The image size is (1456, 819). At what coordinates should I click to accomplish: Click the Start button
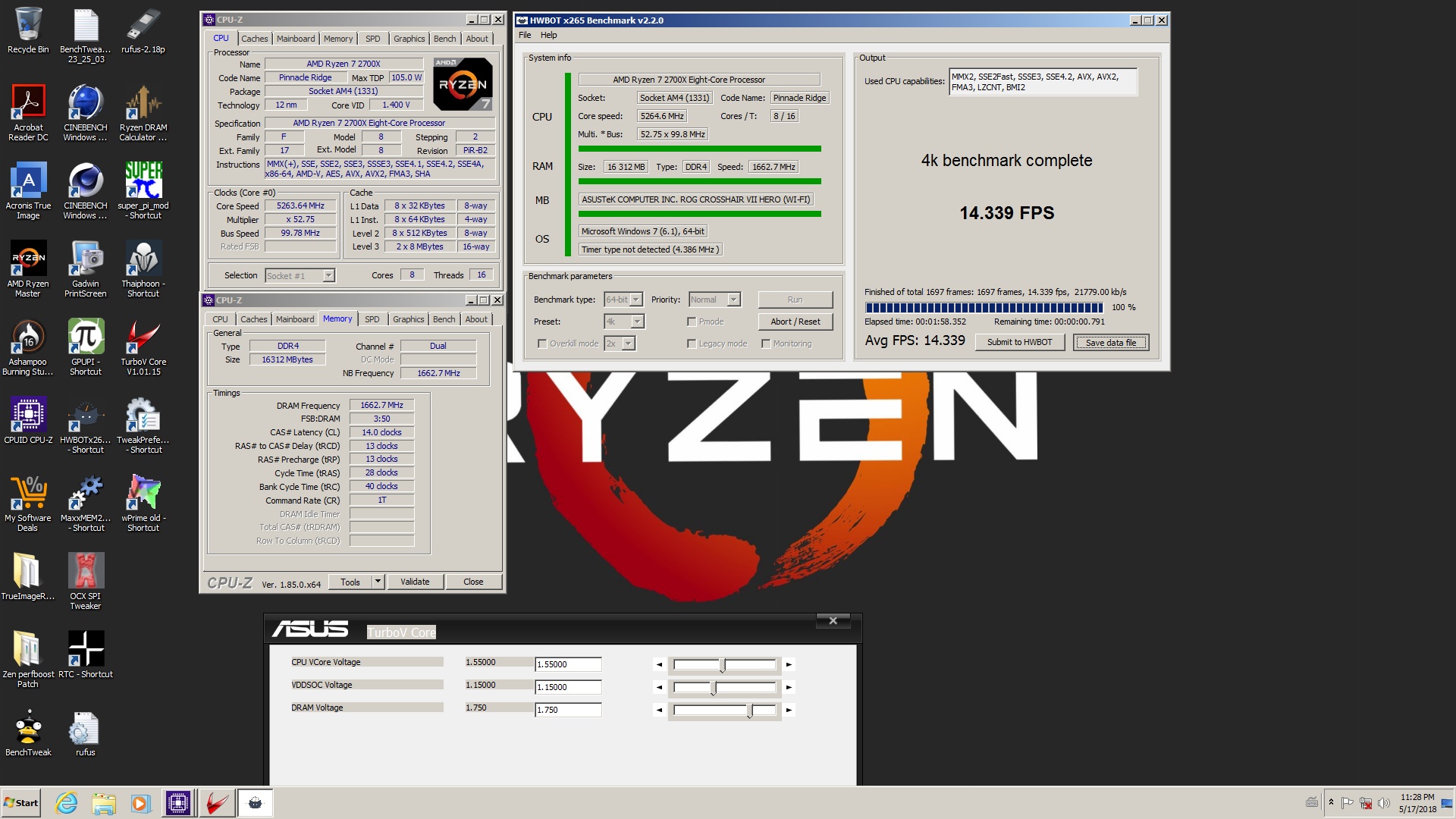tap(20, 803)
